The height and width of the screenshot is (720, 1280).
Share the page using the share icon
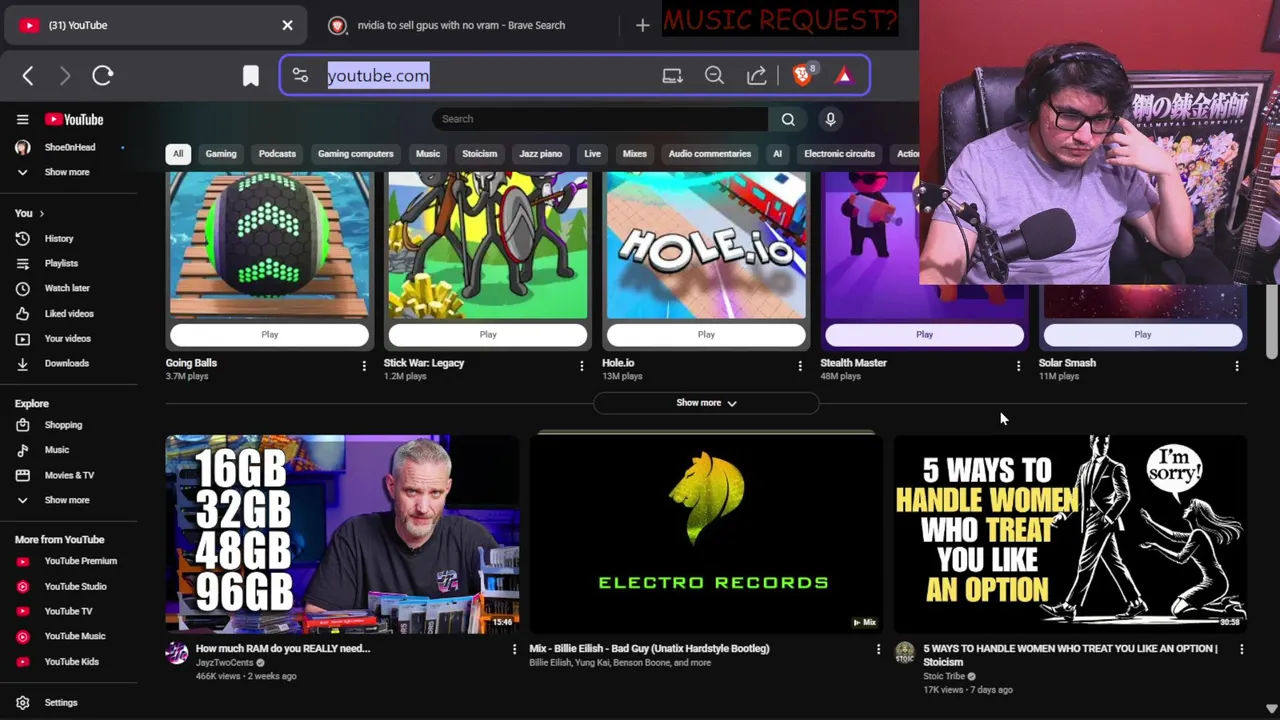click(x=757, y=75)
